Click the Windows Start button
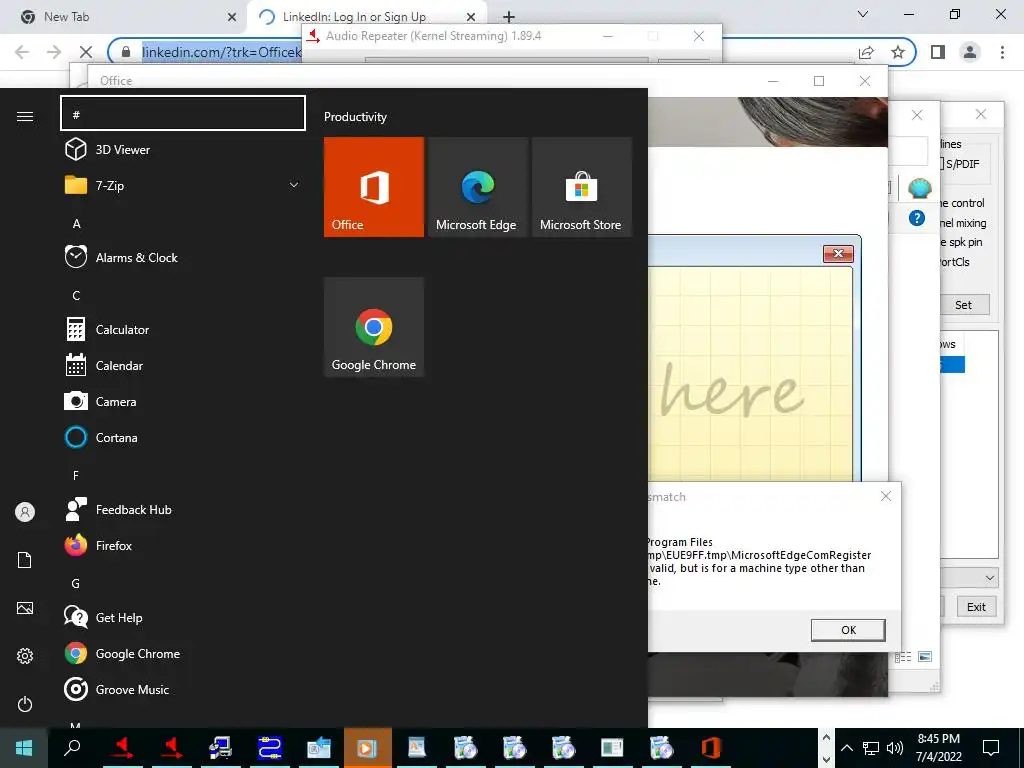The height and width of the screenshot is (768, 1024). [24, 748]
